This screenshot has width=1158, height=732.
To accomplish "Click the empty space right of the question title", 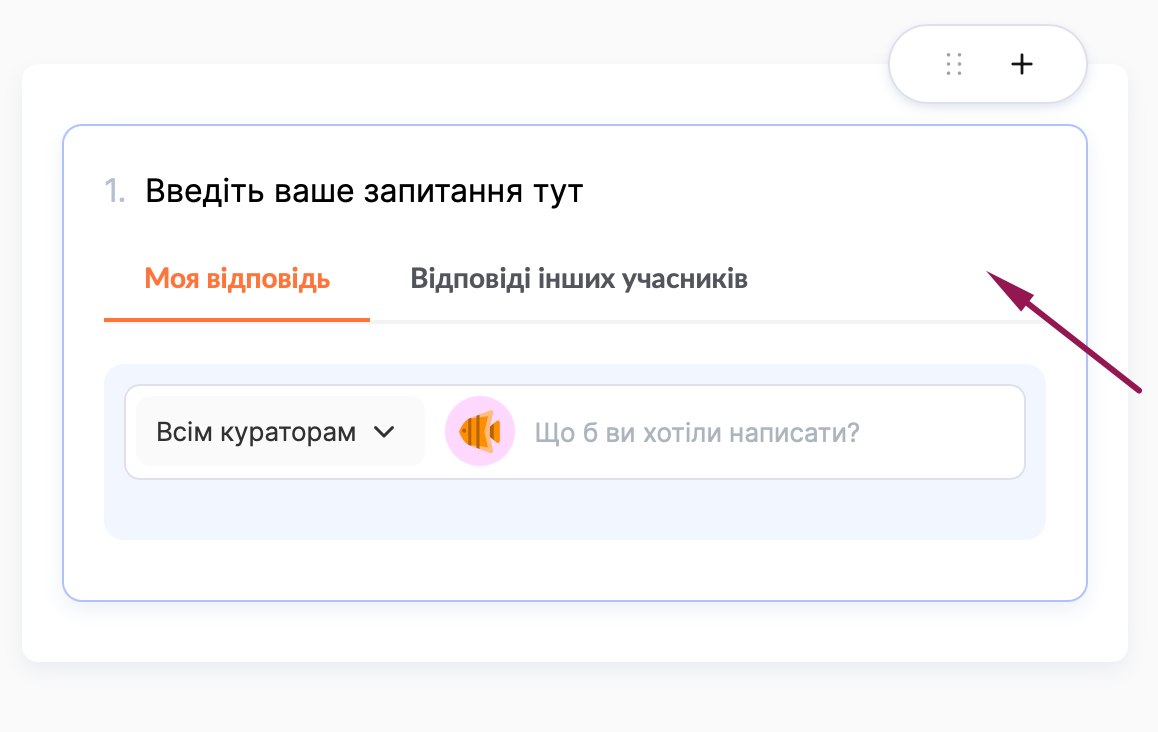I will pos(820,190).
